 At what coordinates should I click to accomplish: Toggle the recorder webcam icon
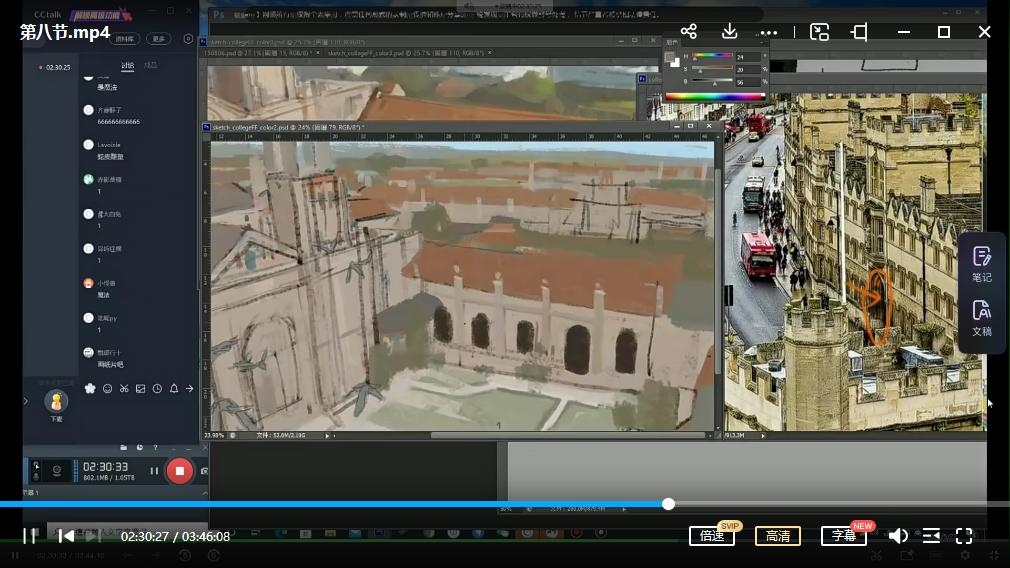pos(57,471)
